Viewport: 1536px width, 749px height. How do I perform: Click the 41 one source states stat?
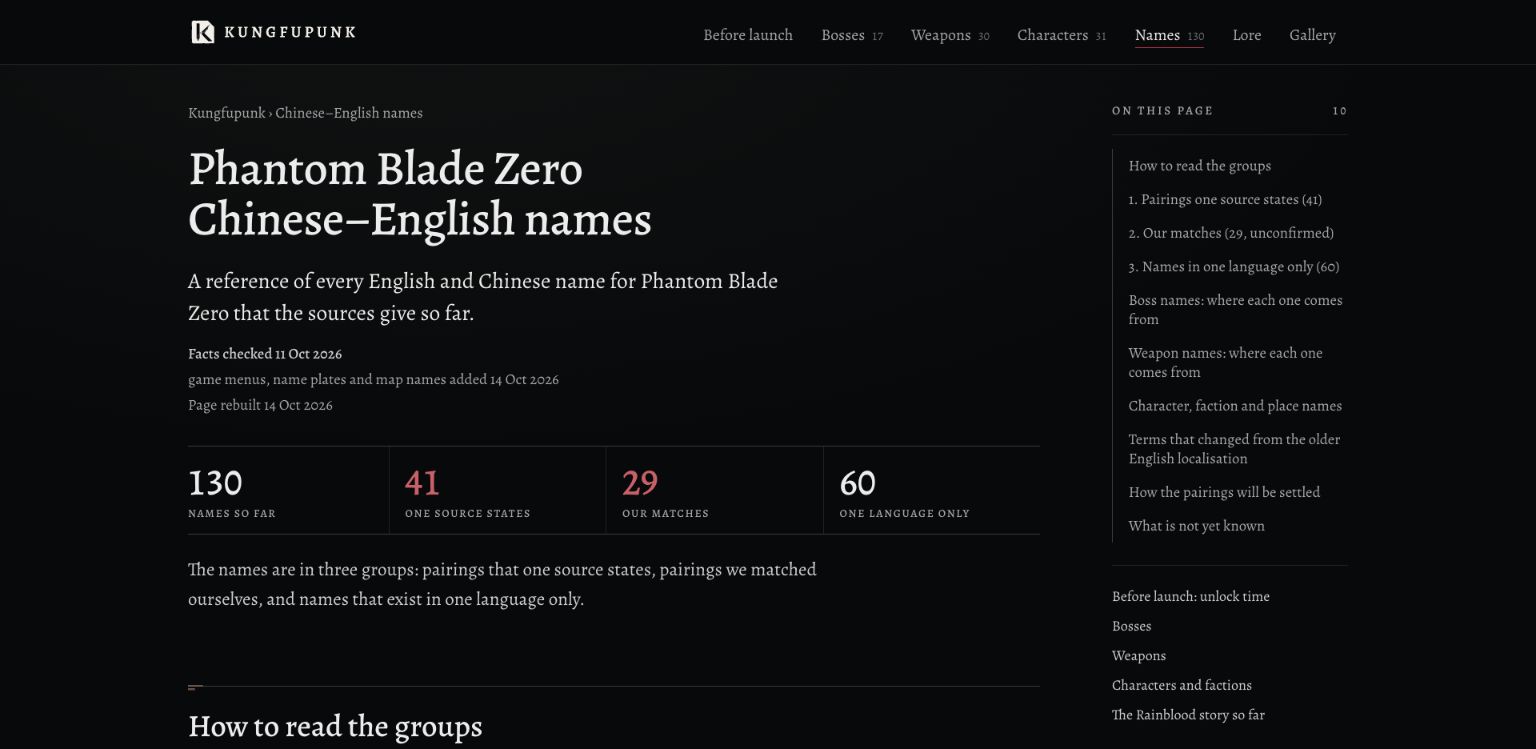click(497, 491)
